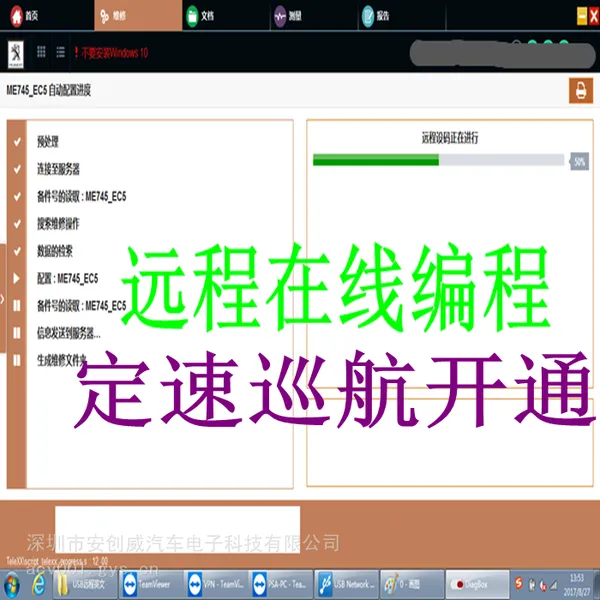This screenshot has width=600, height=600.
Task: Open the 不要安装Windows 10 warning message
Action: point(114,52)
